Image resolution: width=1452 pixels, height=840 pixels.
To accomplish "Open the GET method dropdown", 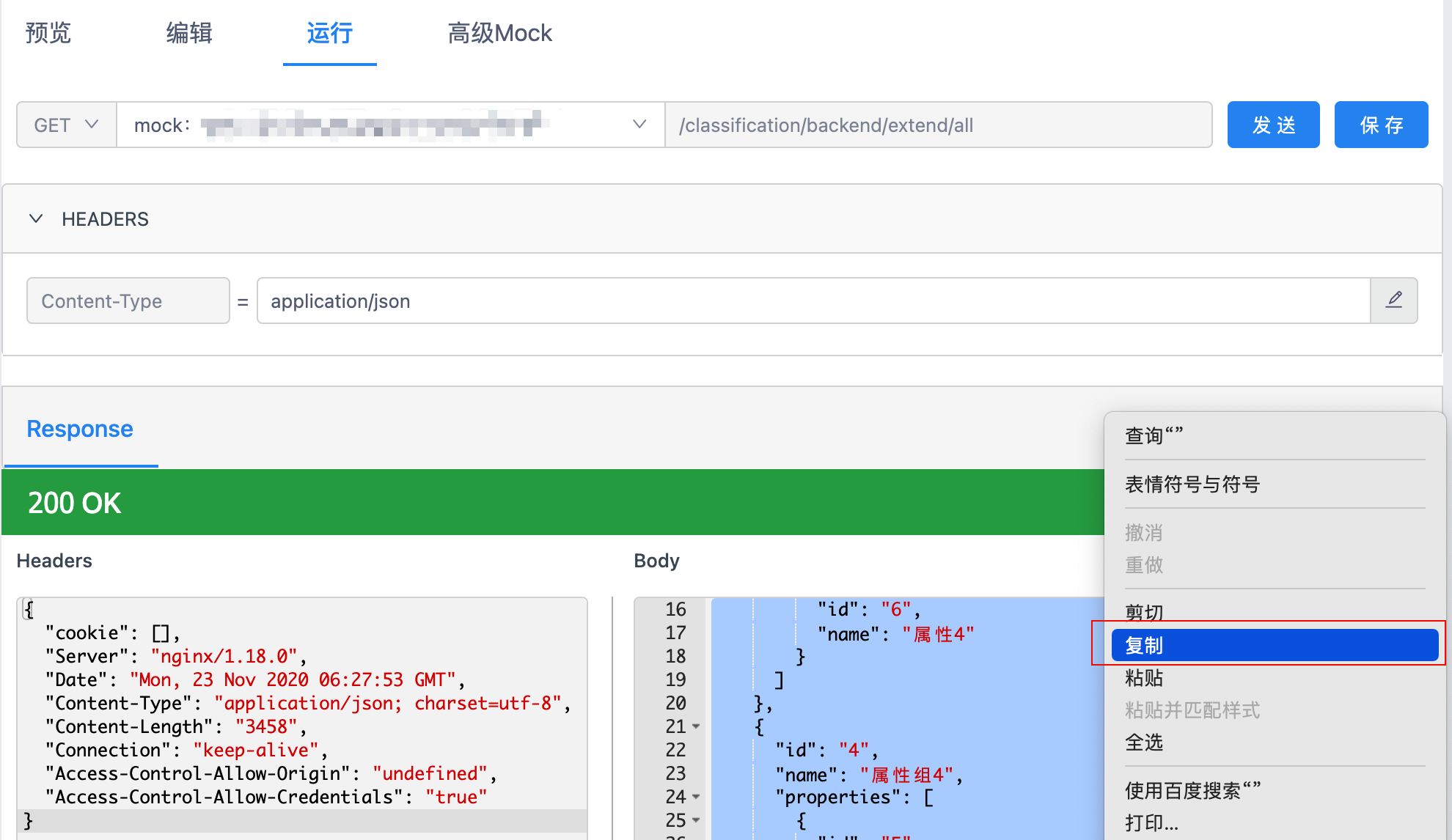I will 66,125.
